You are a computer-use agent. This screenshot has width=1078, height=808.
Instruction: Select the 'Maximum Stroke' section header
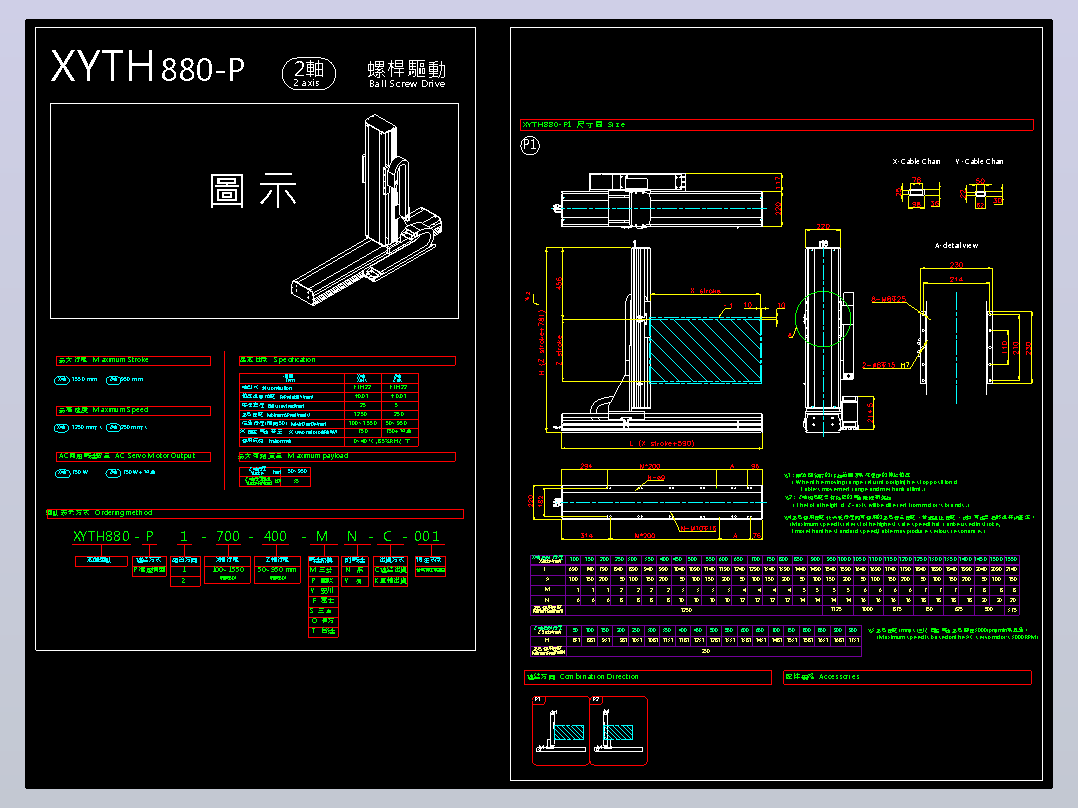(x=133, y=360)
